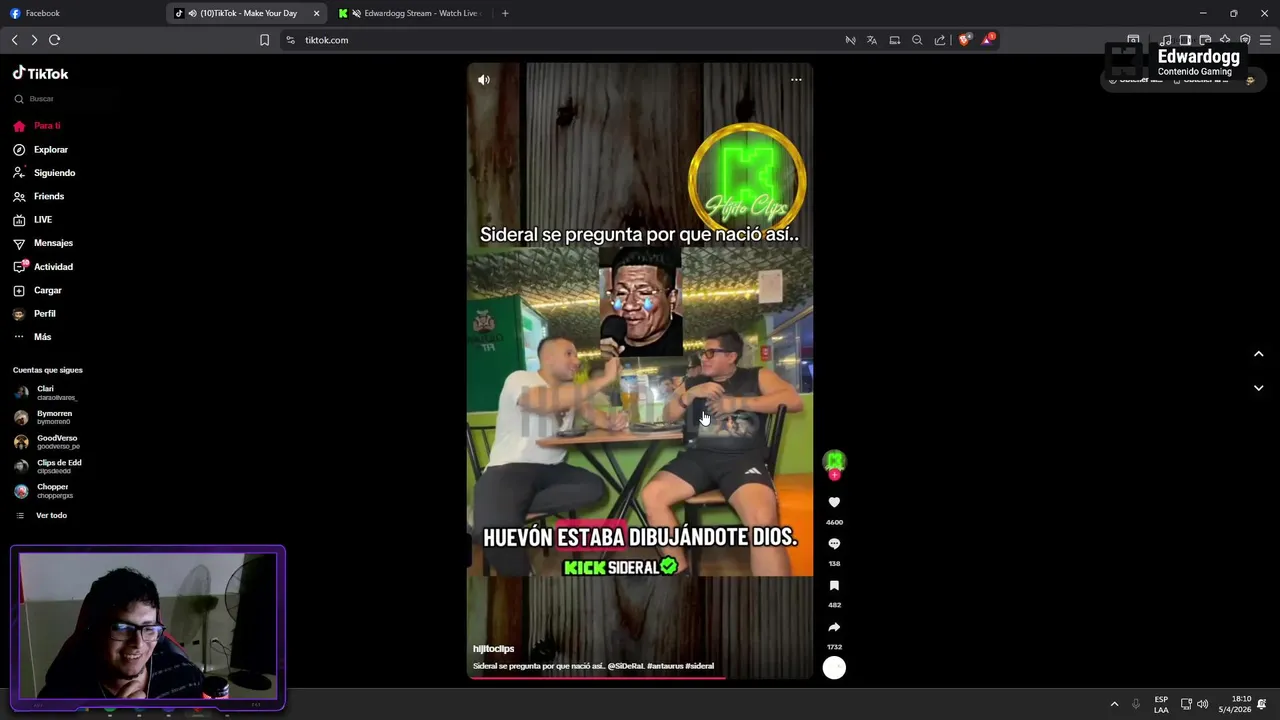Bookmark the video to favorites
The height and width of the screenshot is (720, 1280).
[x=834, y=586]
